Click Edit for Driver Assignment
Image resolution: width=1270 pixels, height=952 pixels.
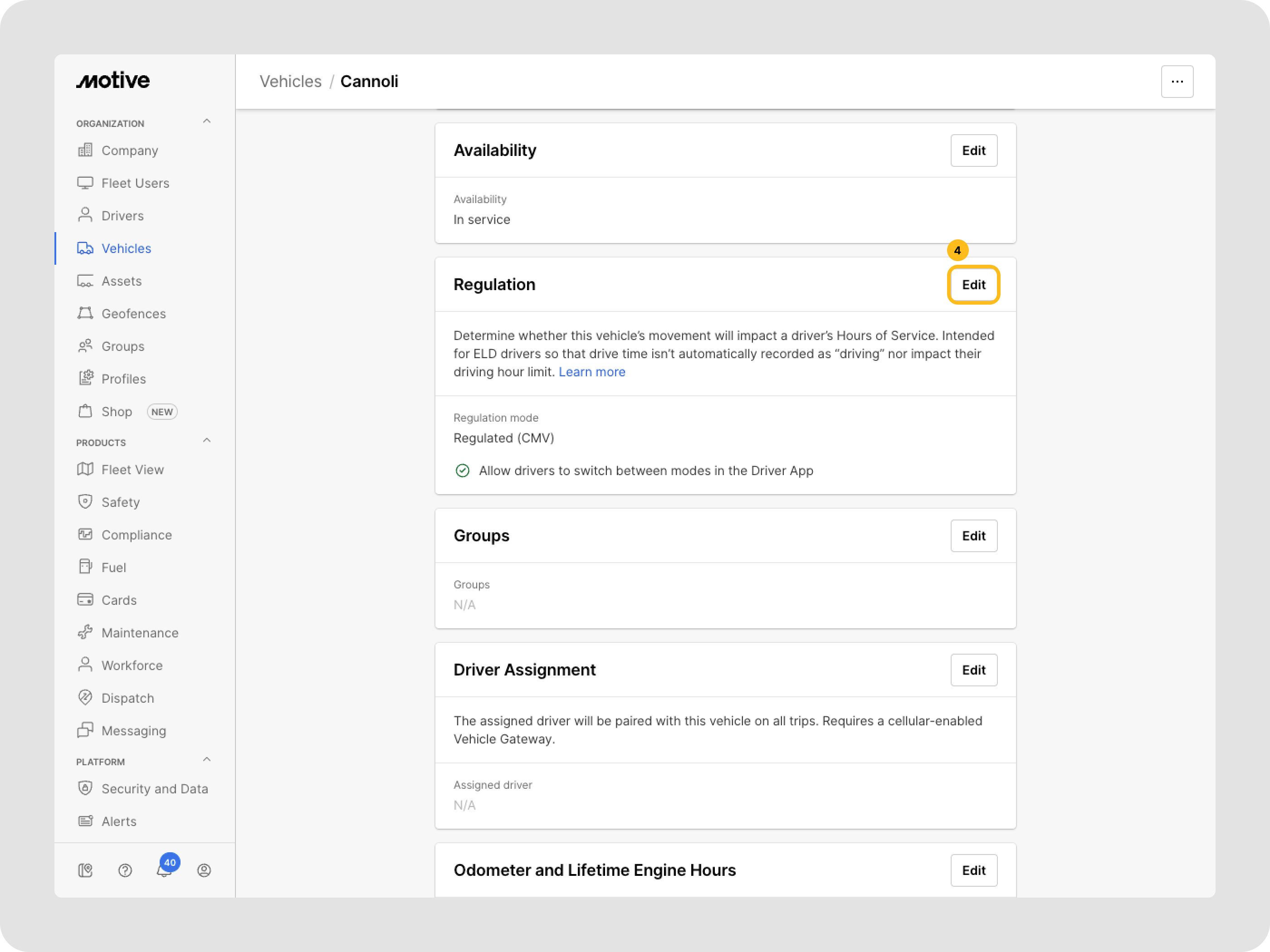click(973, 670)
